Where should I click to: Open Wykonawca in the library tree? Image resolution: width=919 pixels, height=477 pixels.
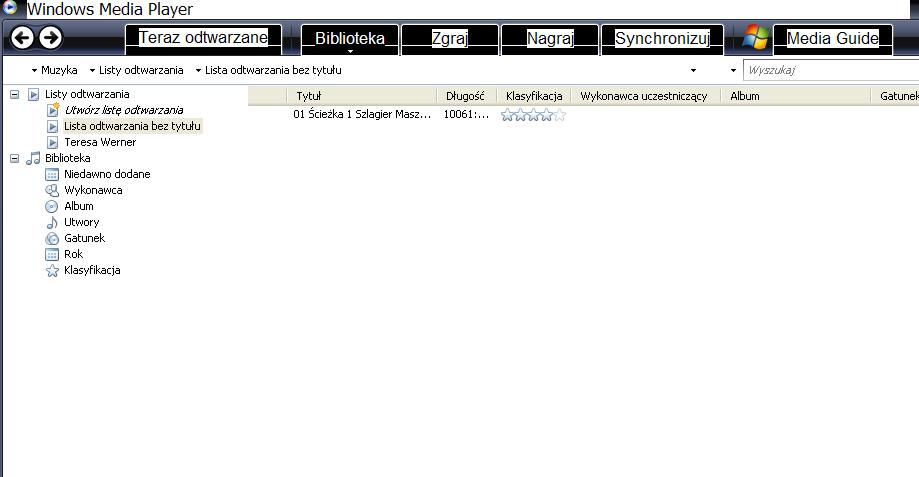click(x=93, y=190)
